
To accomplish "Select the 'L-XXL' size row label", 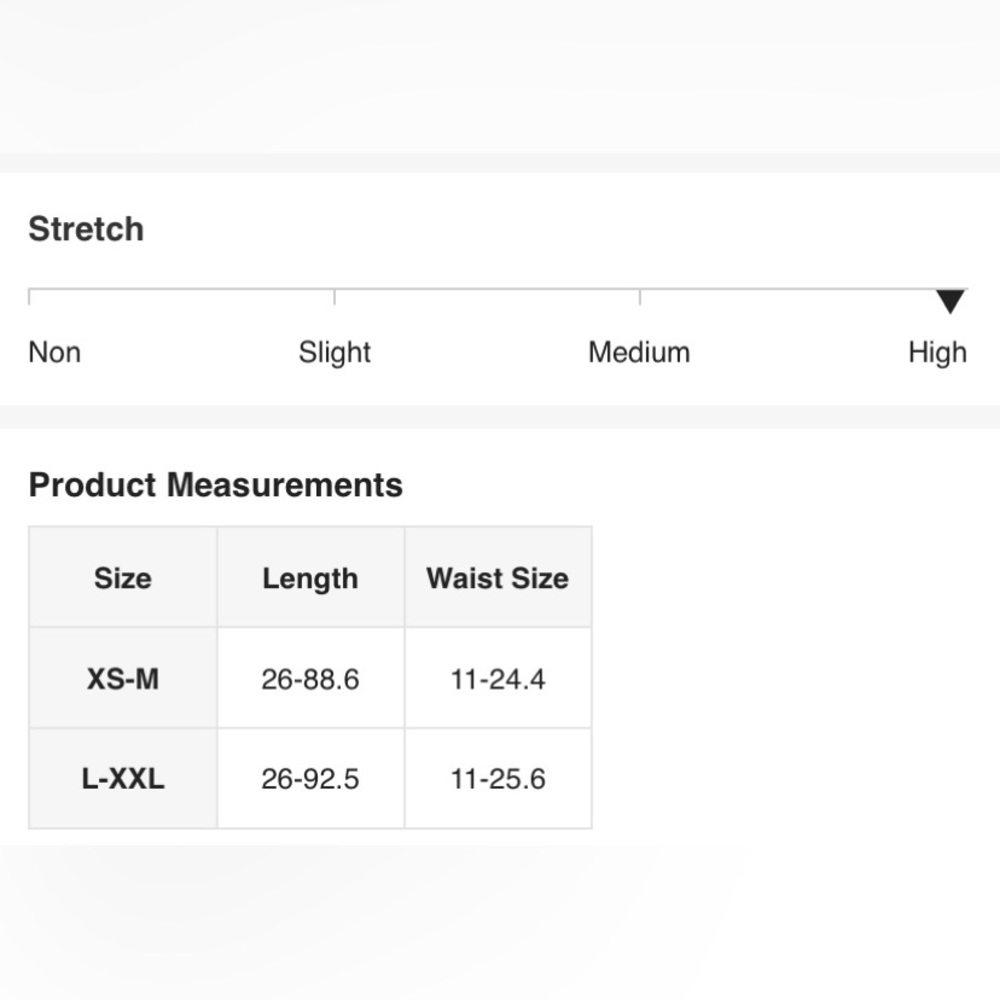I will tap(123, 779).
